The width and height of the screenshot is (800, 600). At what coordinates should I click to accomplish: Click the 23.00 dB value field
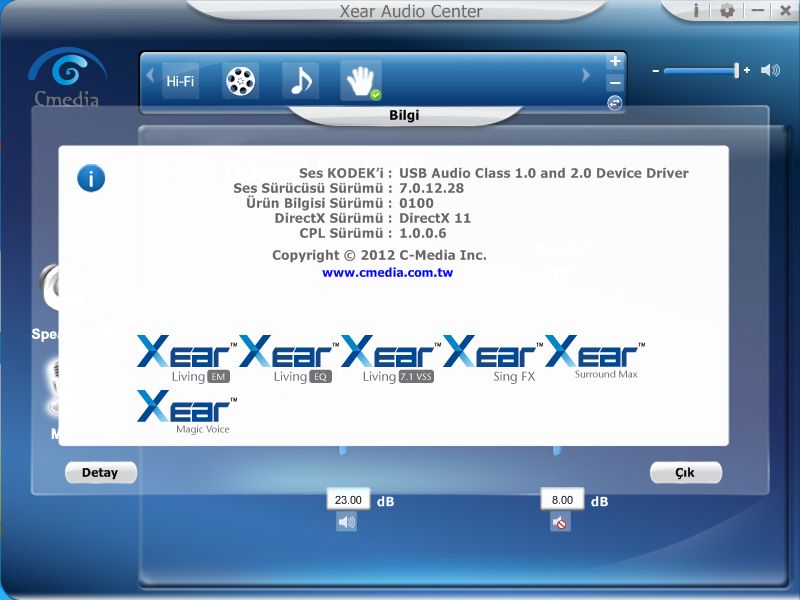[348, 499]
